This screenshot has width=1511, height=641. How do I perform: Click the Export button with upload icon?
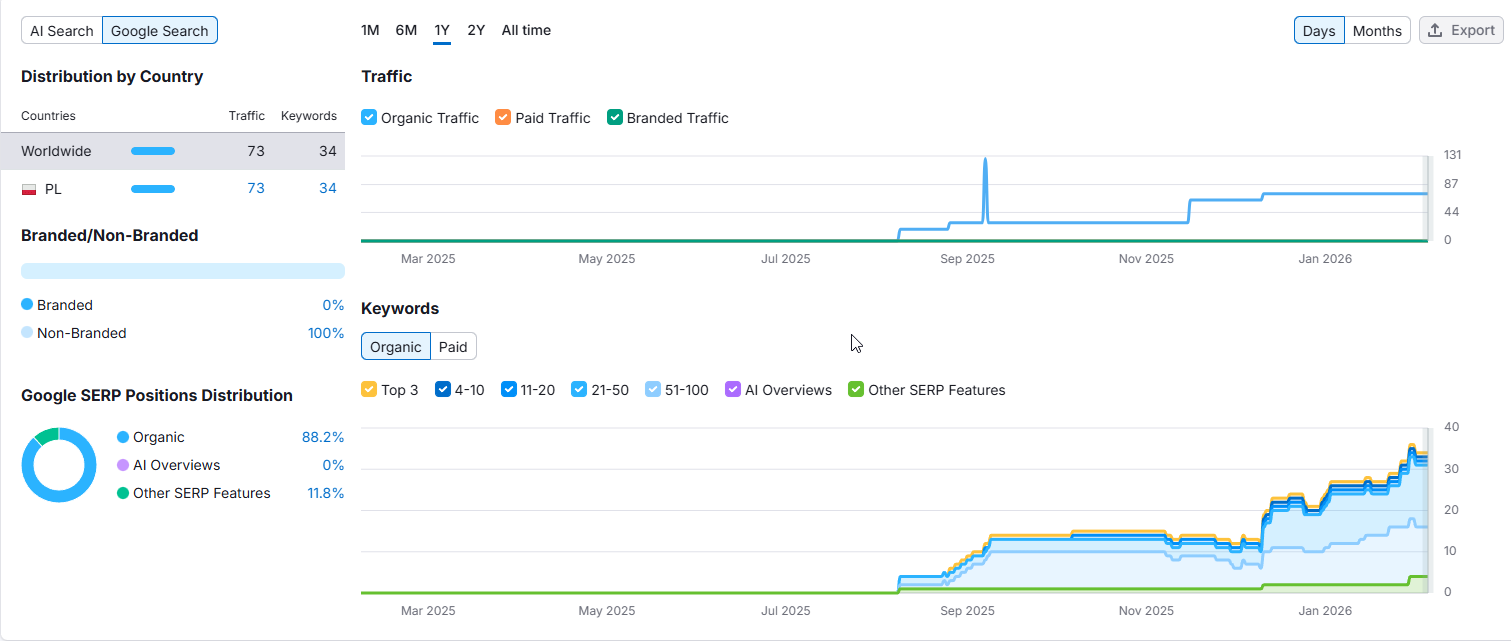[1460, 30]
